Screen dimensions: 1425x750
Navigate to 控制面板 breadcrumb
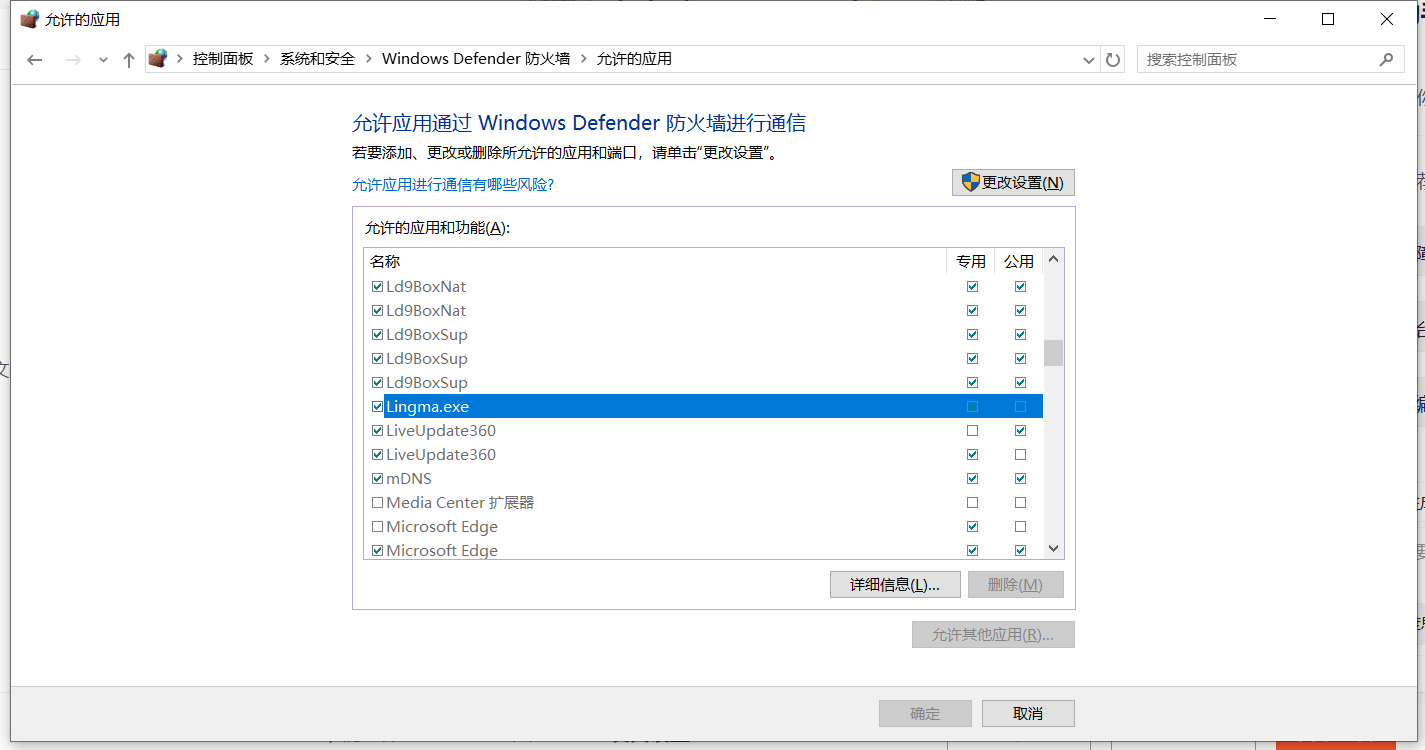(223, 59)
